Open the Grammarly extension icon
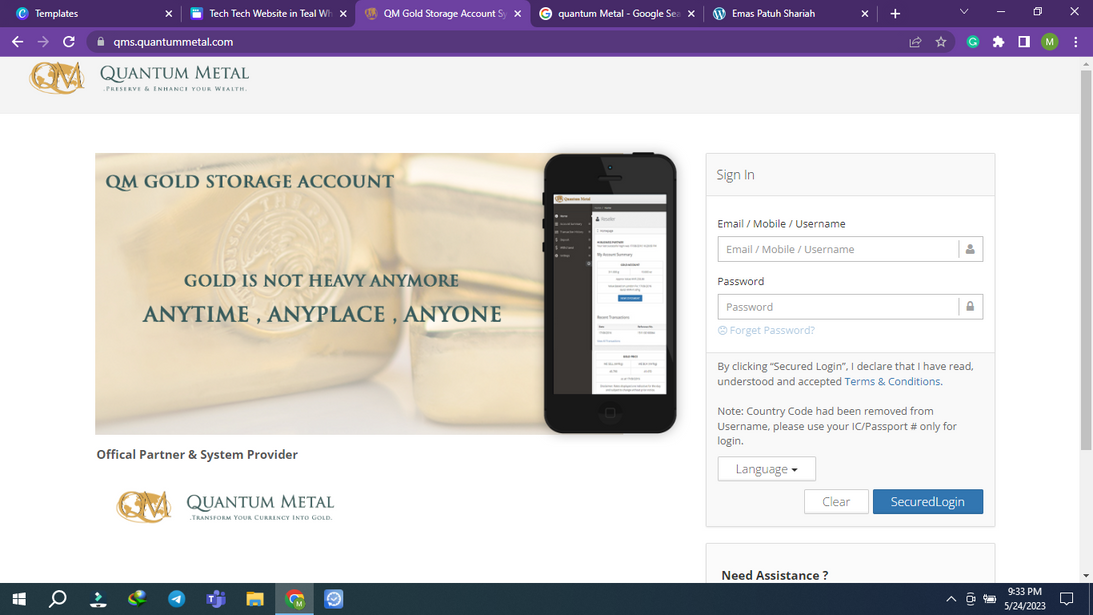The width and height of the screenshot is (1093, 615). [973, 42]
